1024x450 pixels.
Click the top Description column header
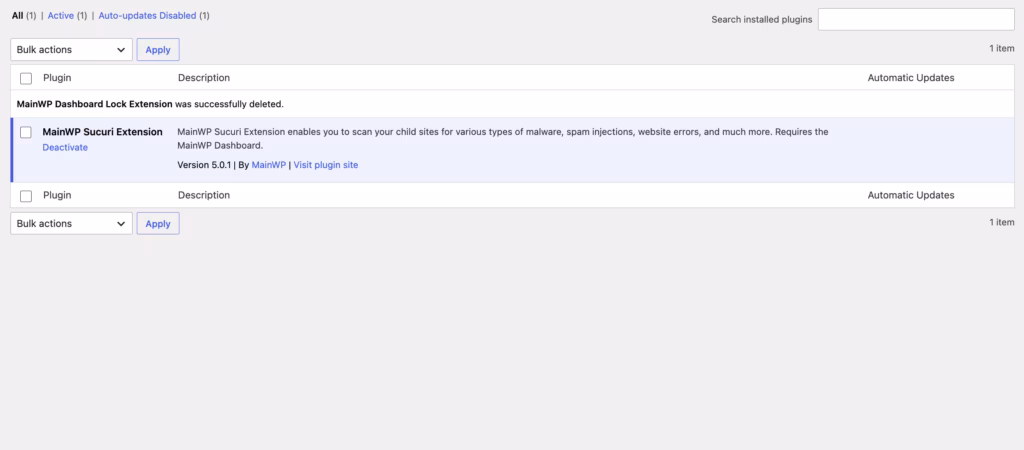point(204,78)
